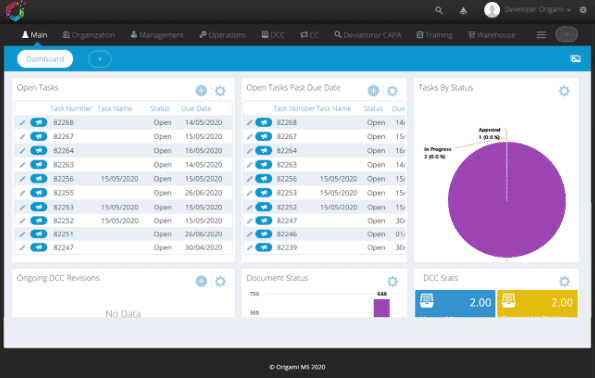Switch to the Main menu
The width and height of the screenshot is (595, 378).
tap(35, 35)
